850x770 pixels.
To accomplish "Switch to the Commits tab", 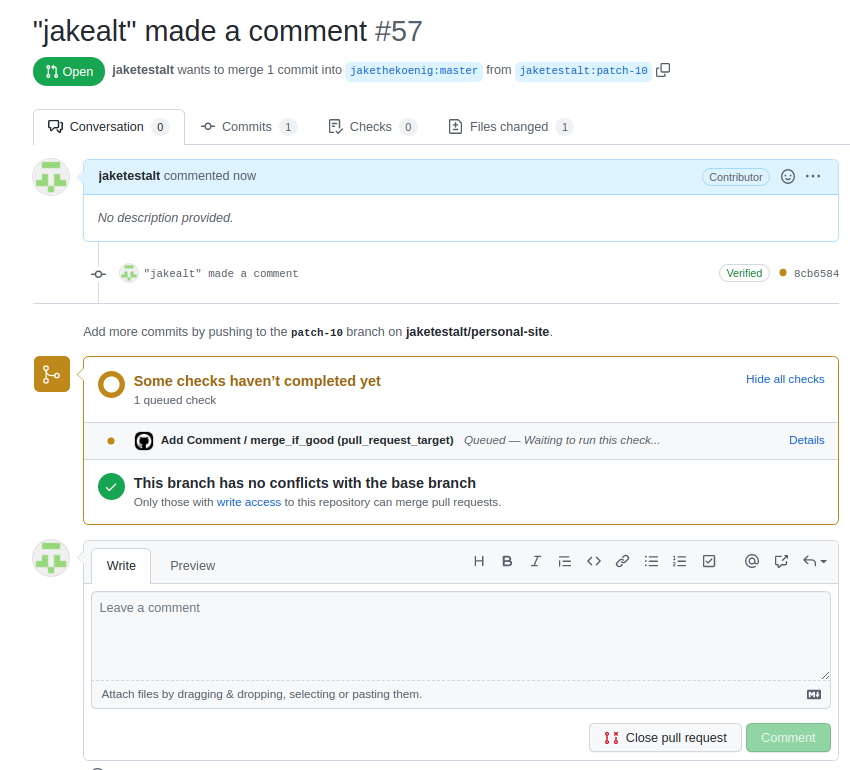I will coord(249,127).
